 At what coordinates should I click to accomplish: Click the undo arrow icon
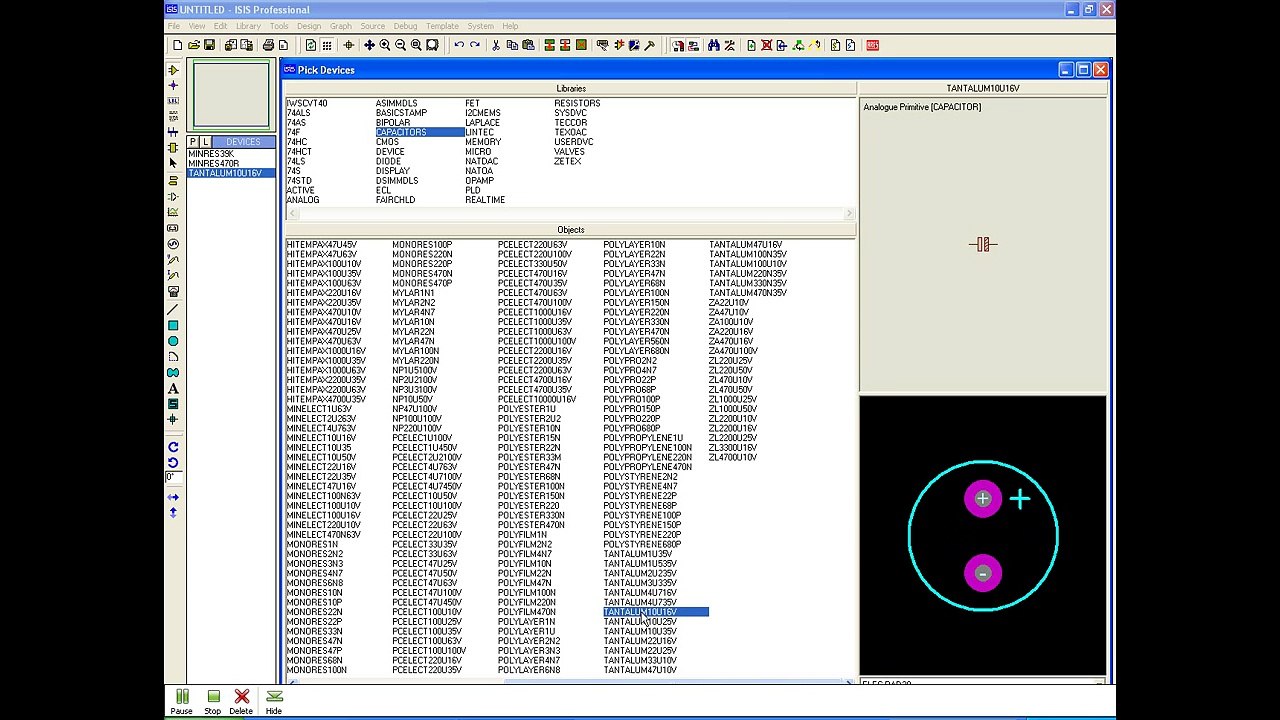click(x=458, y=45)
